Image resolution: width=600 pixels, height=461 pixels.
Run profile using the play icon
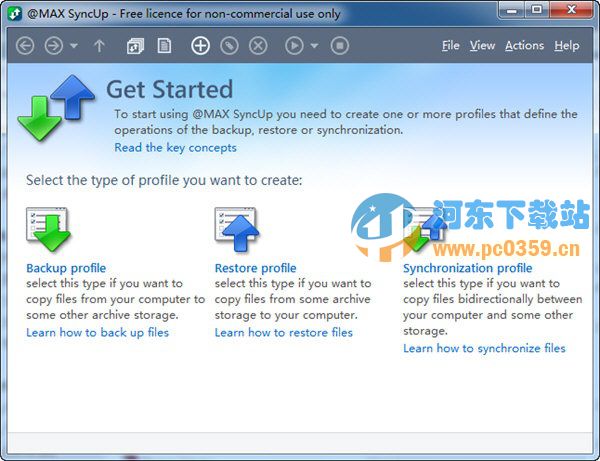pos(294,46)
